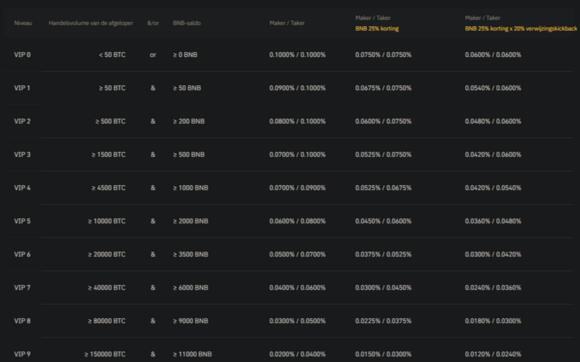The image size is (580, 362).
Task: Select the ≥ 150000 BTC volume cell
Action: (x=105, y=354)
